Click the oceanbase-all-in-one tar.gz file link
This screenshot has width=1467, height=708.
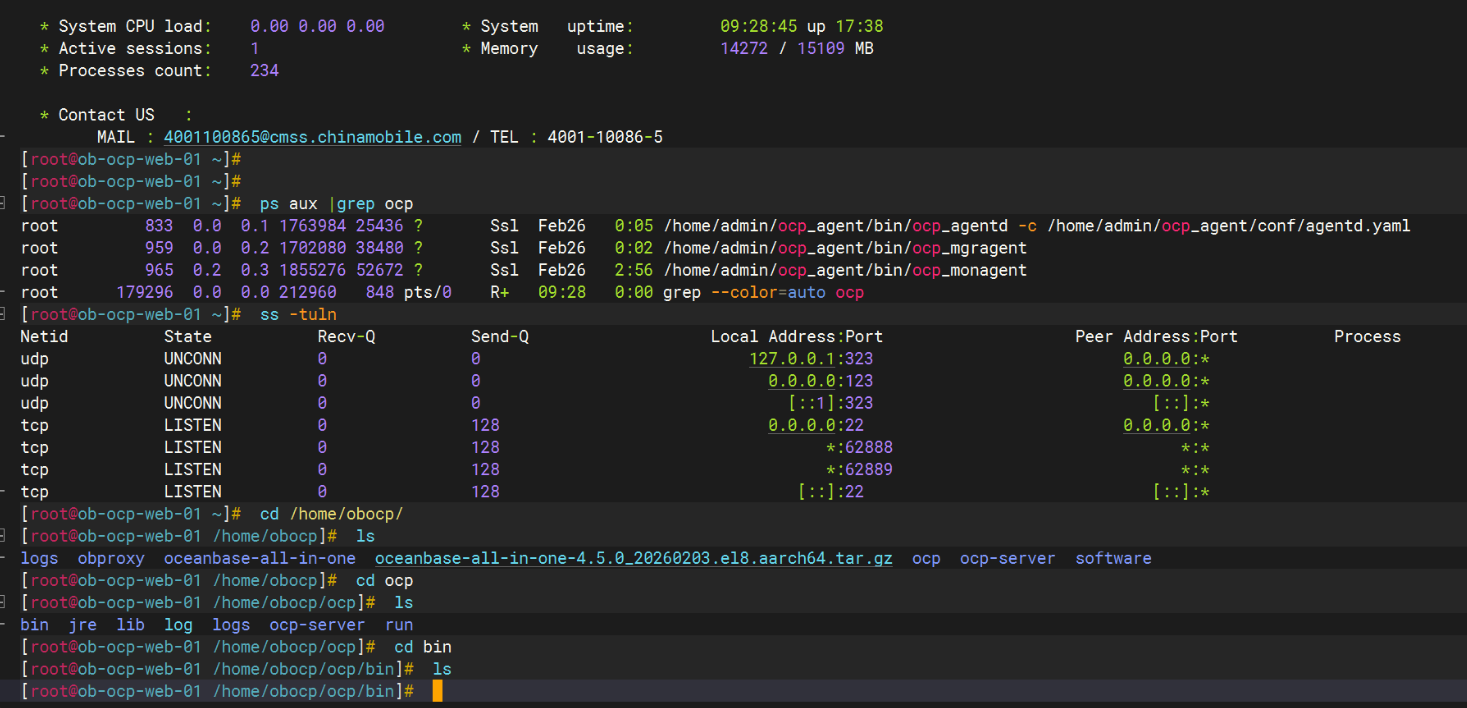tap(633, 559)
